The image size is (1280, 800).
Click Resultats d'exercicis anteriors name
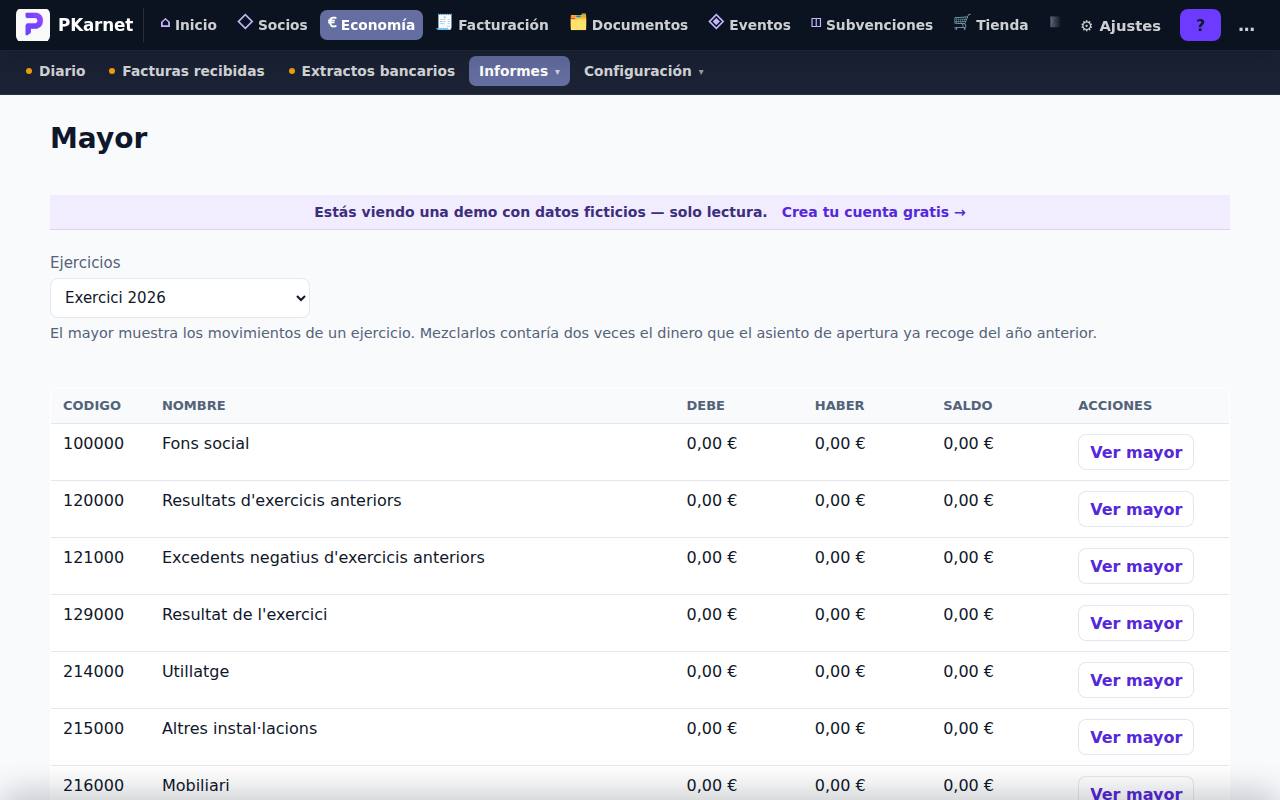coord(282,500)
